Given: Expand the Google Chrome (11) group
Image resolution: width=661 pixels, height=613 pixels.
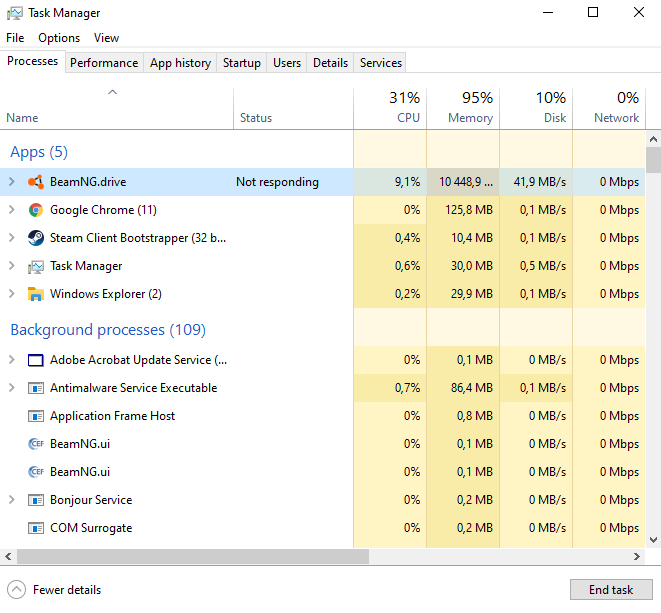Looking at the screenshot, I should [x=12, y=210].
